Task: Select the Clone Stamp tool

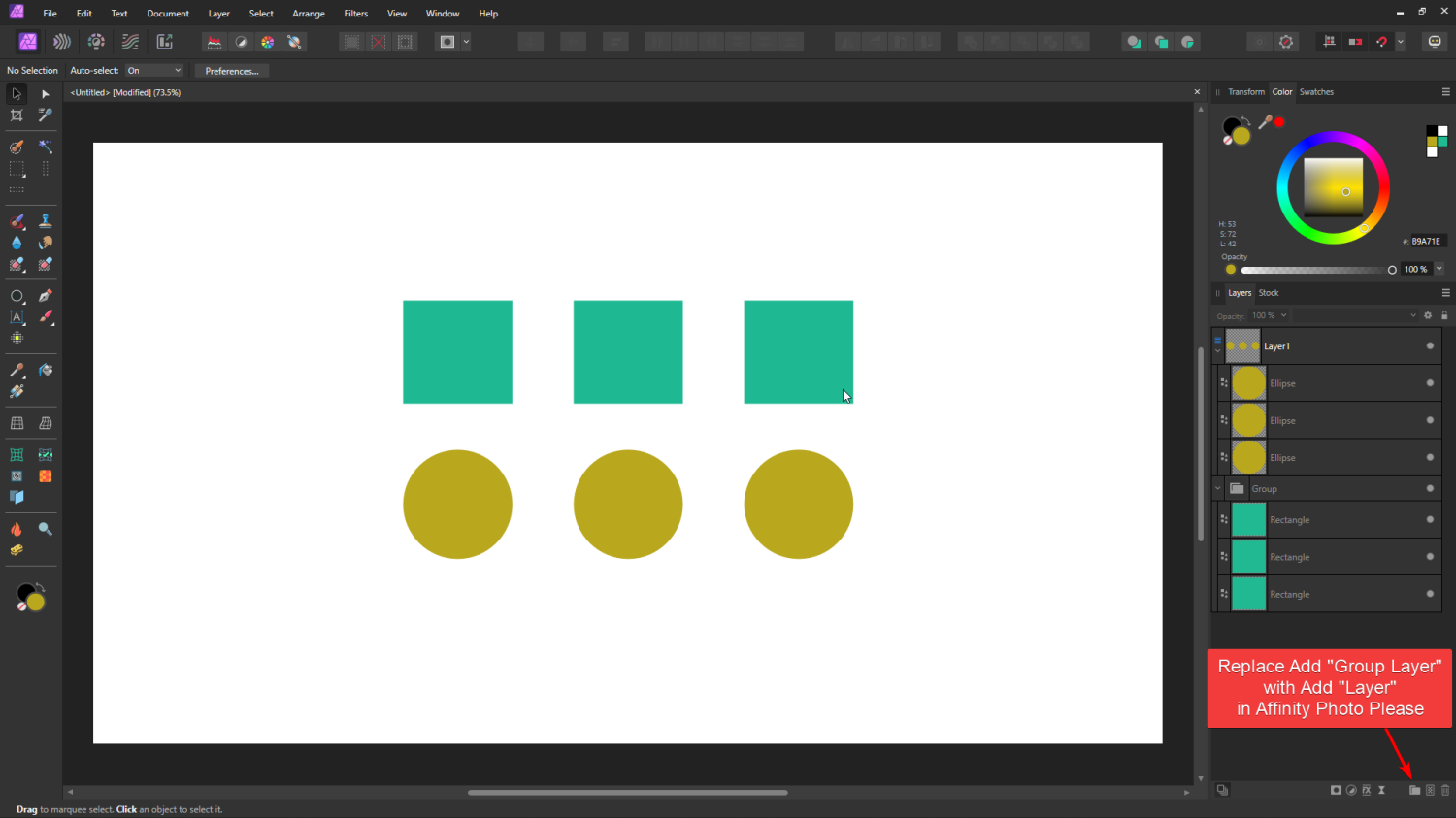Action: (45, 221)
